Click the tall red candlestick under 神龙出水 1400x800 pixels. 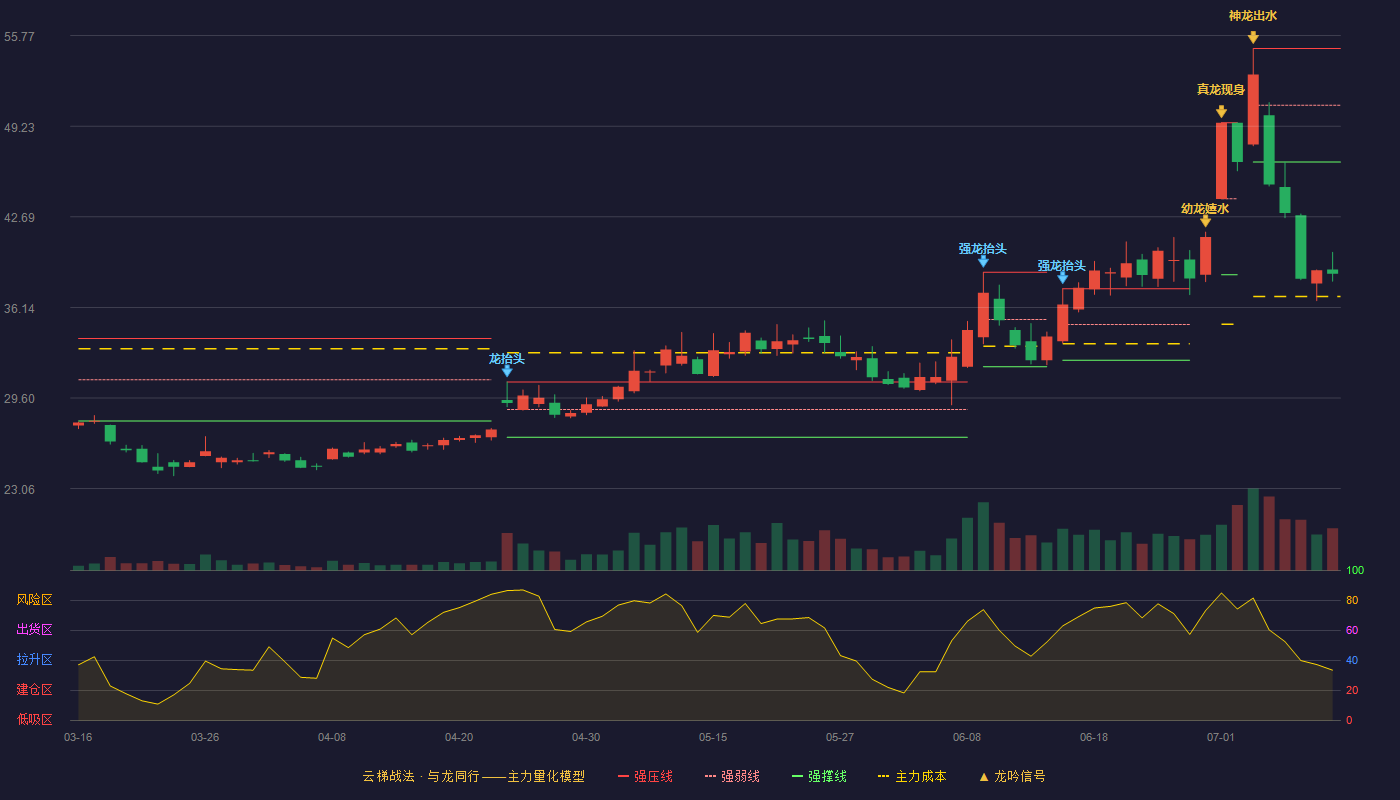pos(1253,110)
